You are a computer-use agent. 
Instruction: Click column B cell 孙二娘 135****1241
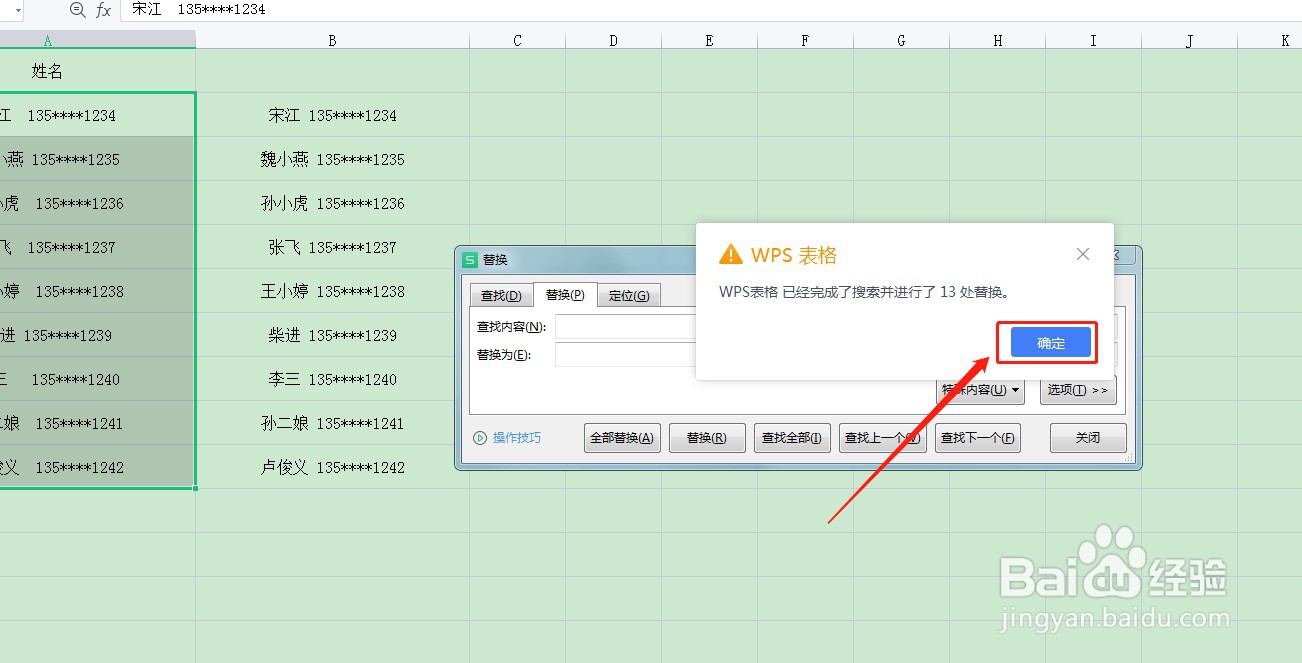click(x=333, y=423)
